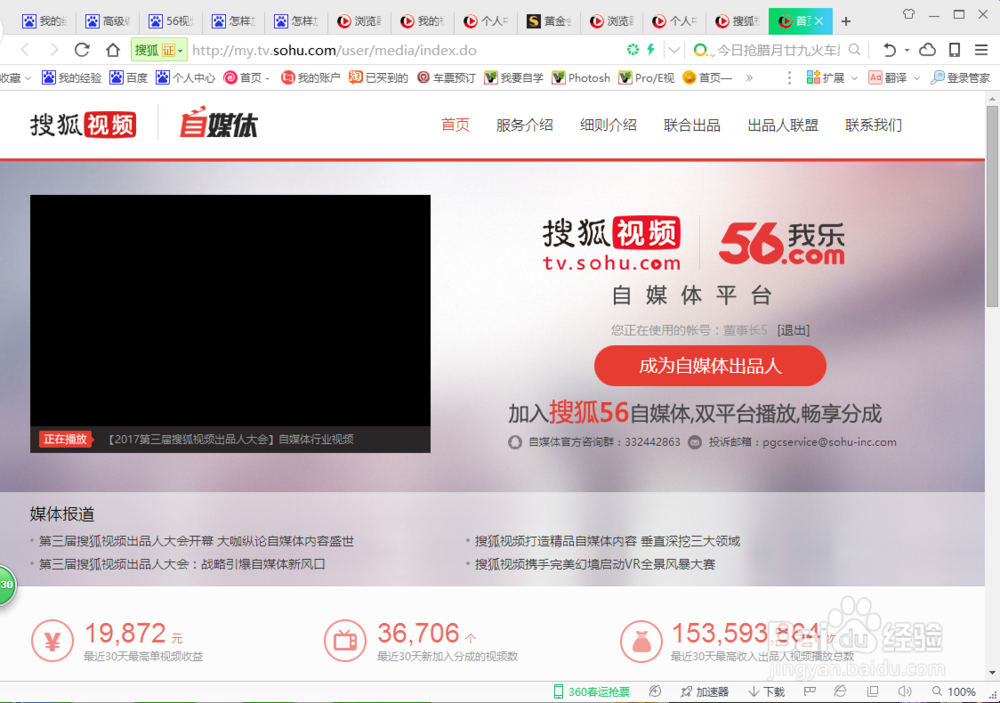Navigate forward with the right arrow
Viewport: 1000px width, 703px height.
click(54, 50)
